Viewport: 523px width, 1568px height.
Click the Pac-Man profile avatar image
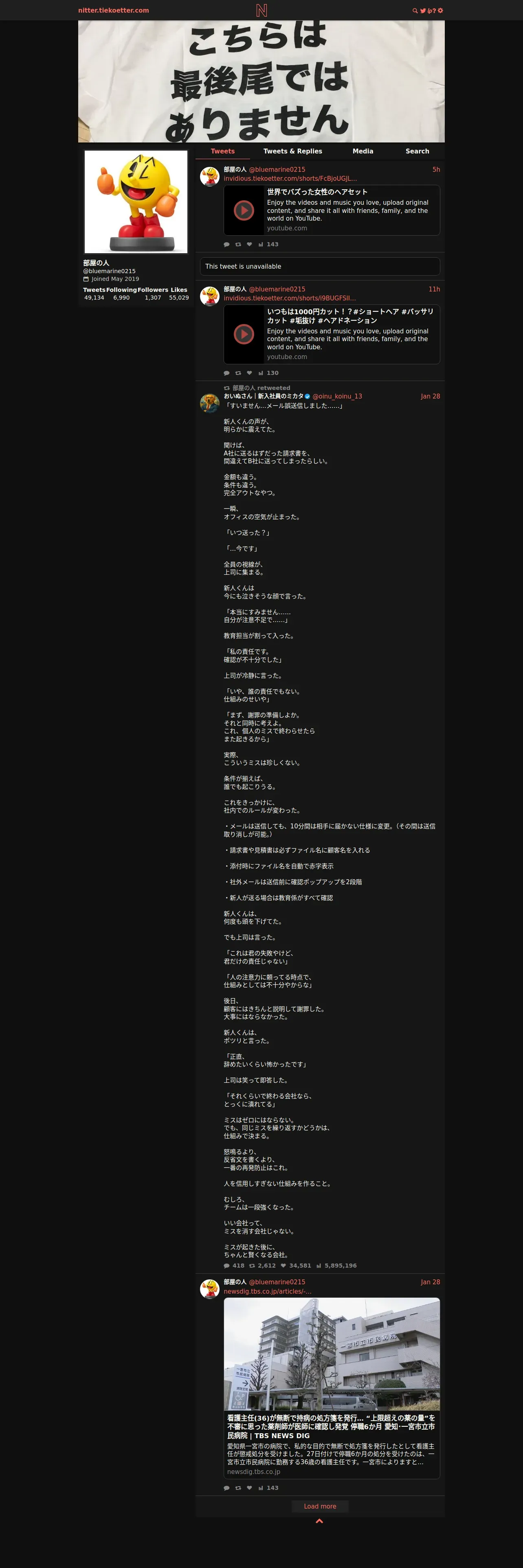click(136, 201)
